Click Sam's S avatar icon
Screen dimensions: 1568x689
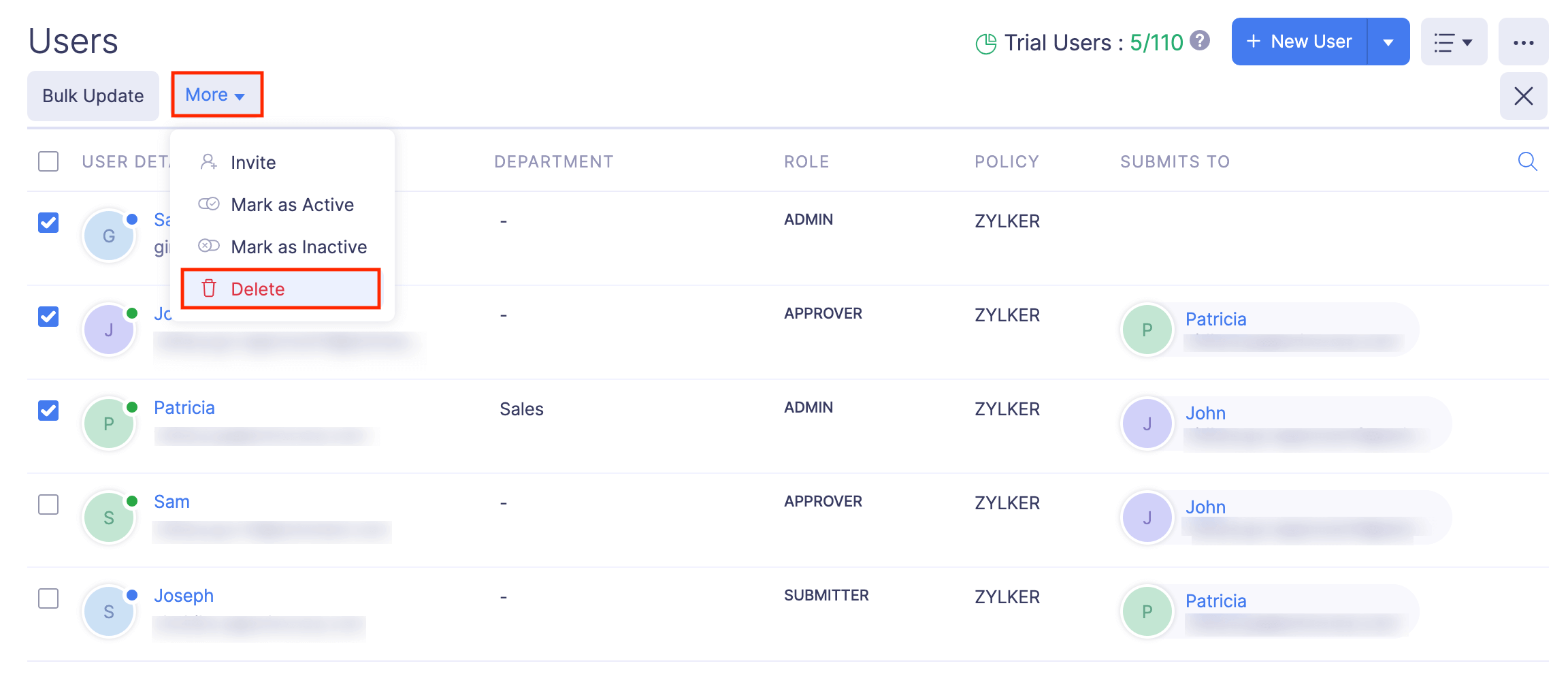click(109, 517)
